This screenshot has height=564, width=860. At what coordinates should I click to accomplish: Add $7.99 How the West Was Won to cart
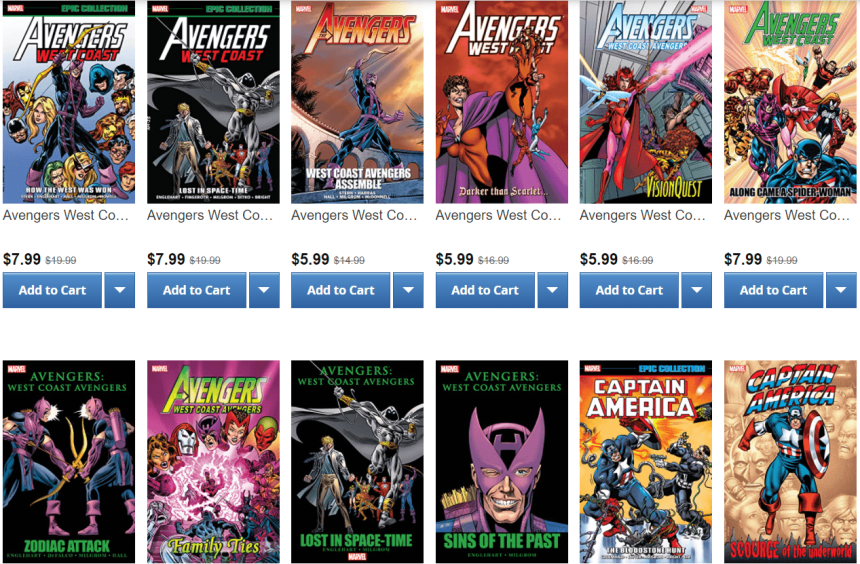coord(52,290)
